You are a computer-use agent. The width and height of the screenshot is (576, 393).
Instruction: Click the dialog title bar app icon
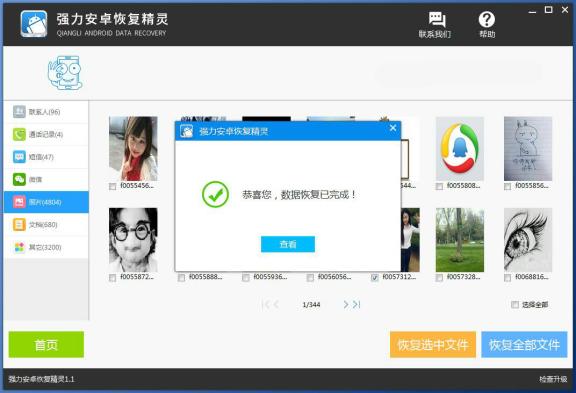tap(187, 131)
